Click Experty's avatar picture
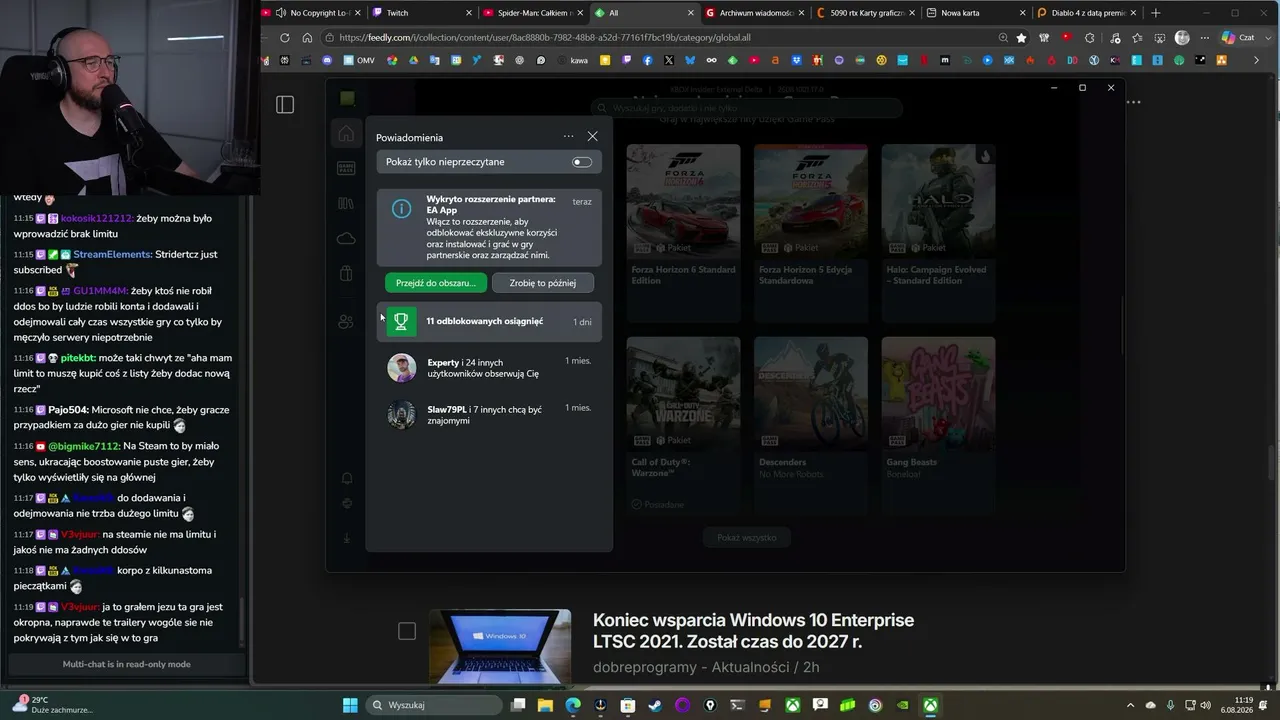This screenshot has height=720, width=1280. (x=401, y=368)
